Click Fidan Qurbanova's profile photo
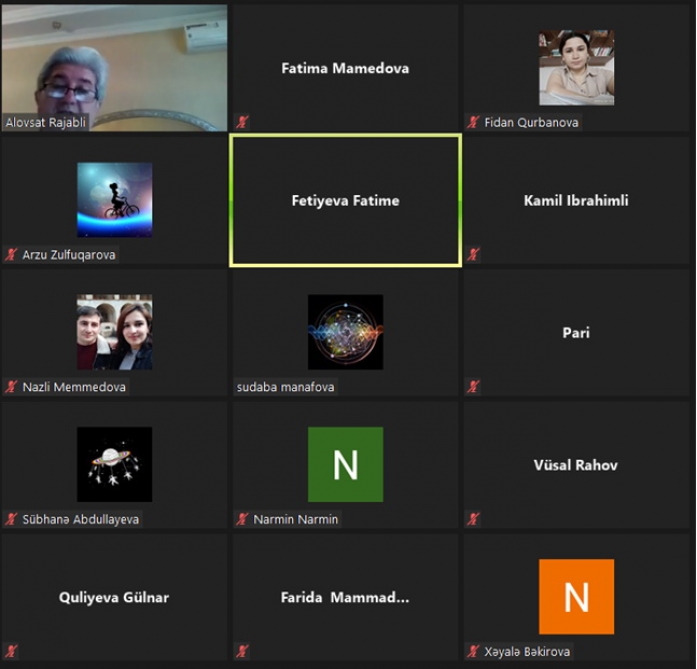Image resolution: width=697 pixels, height=669 pixels. [x=577, y=68]
